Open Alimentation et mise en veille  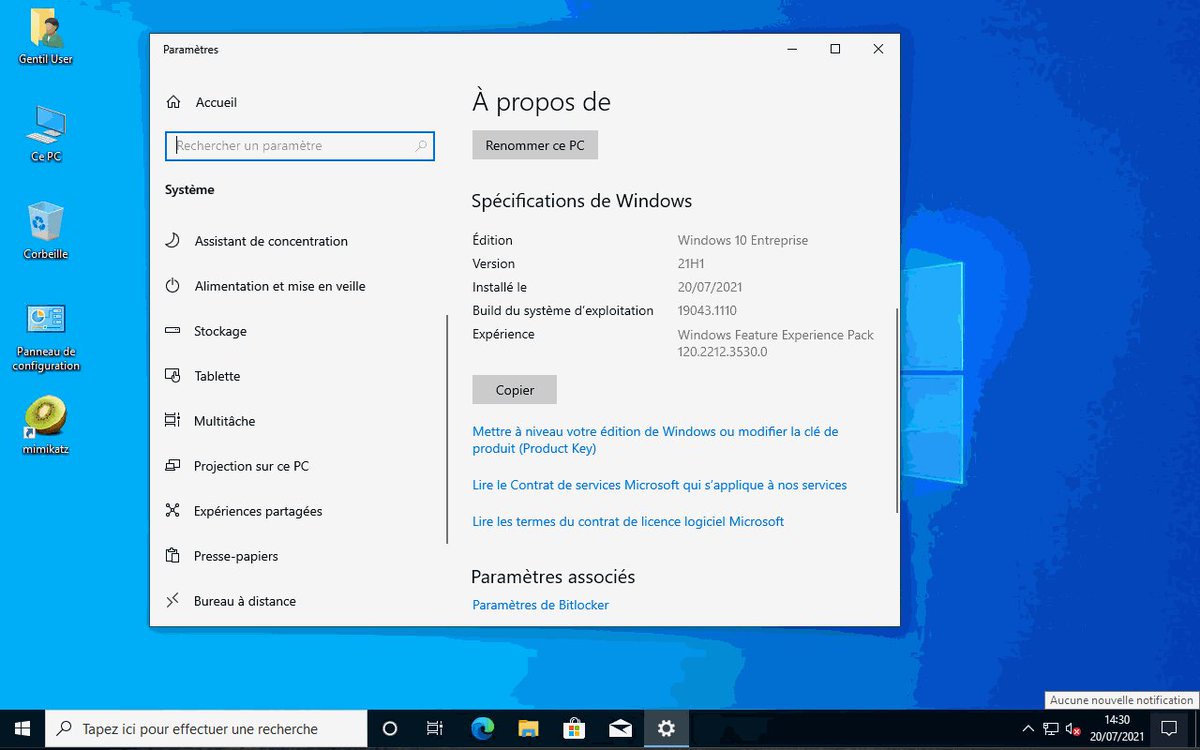tap(280, 286)
